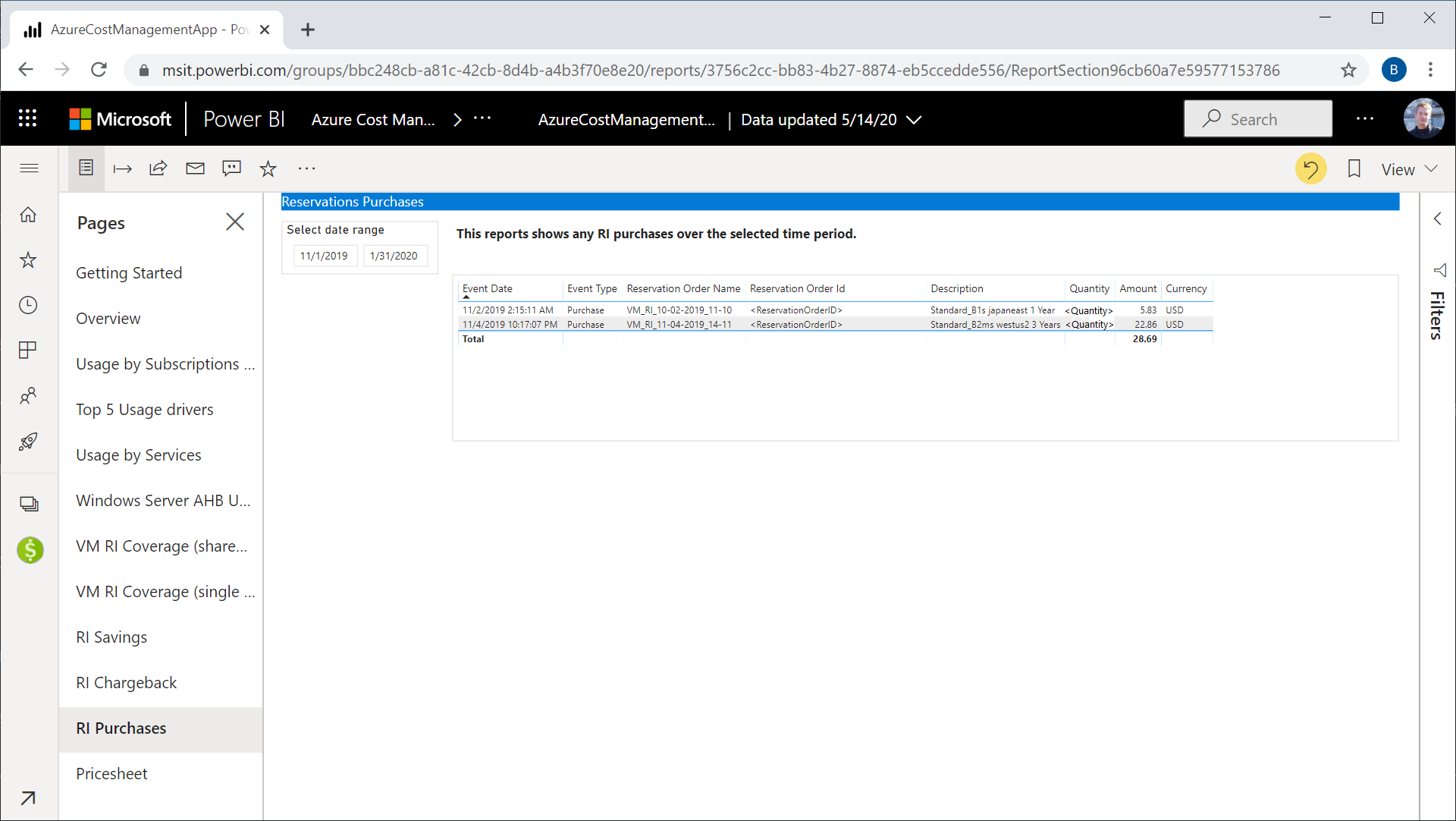Image resolution: width=1456 pixels, height=821 pixels.
Task: Click the Power BI Search box
Action: click(x=1257, y=119)
